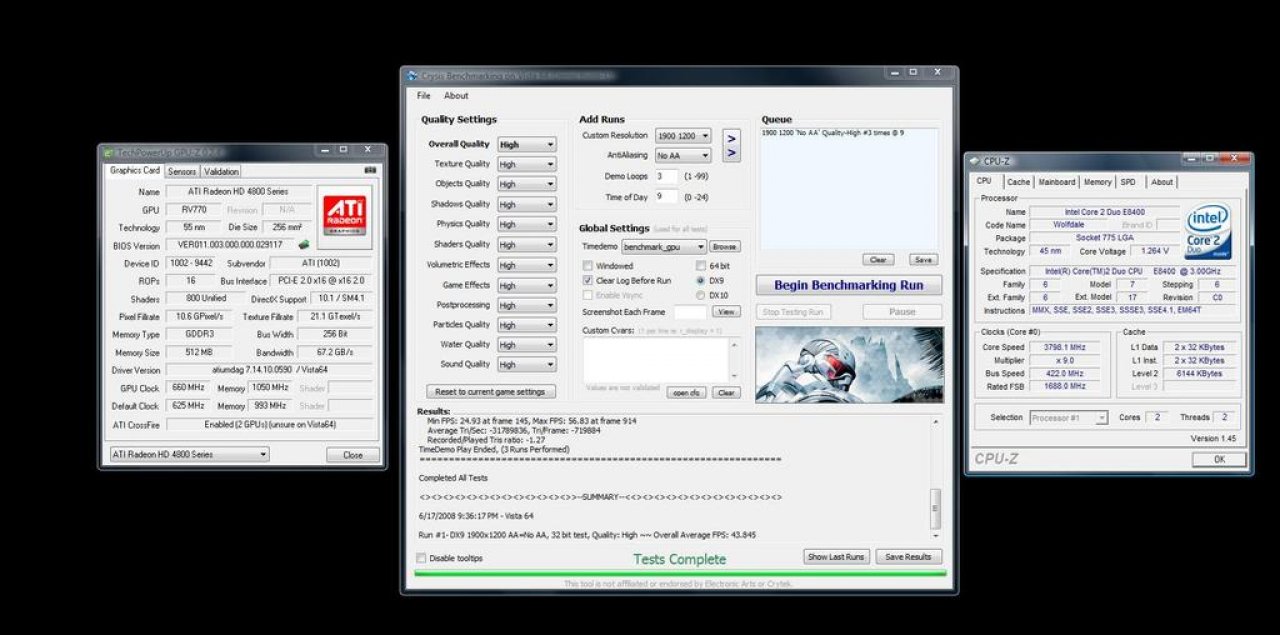Expand the Shadows Quality dropdown
The image size is (1280, 635).
click(526, 204)
